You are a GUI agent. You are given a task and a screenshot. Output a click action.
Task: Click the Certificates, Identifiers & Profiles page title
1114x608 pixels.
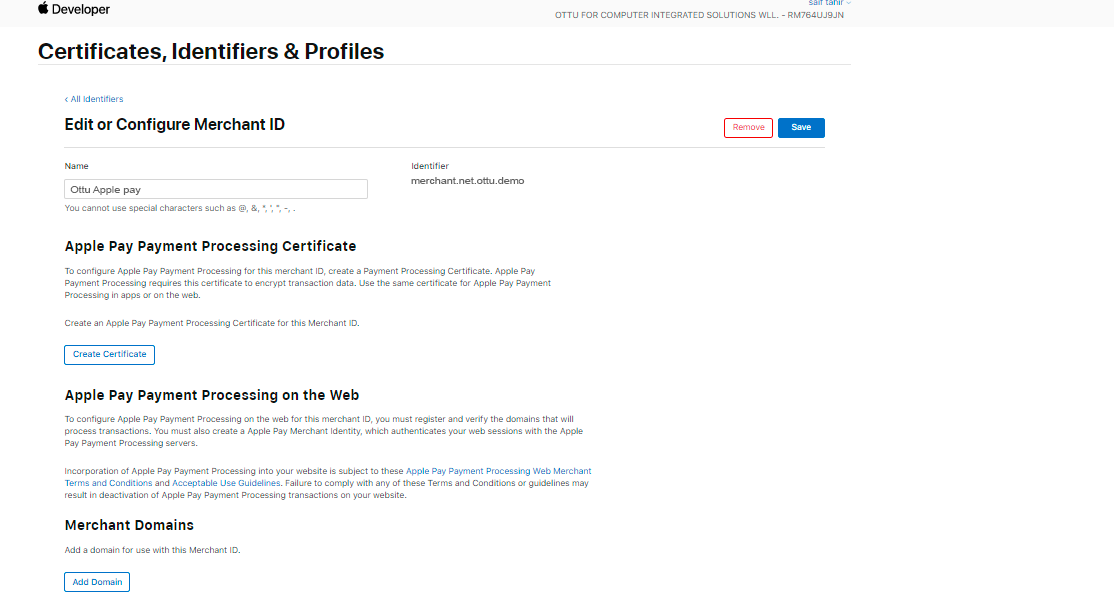211,52
